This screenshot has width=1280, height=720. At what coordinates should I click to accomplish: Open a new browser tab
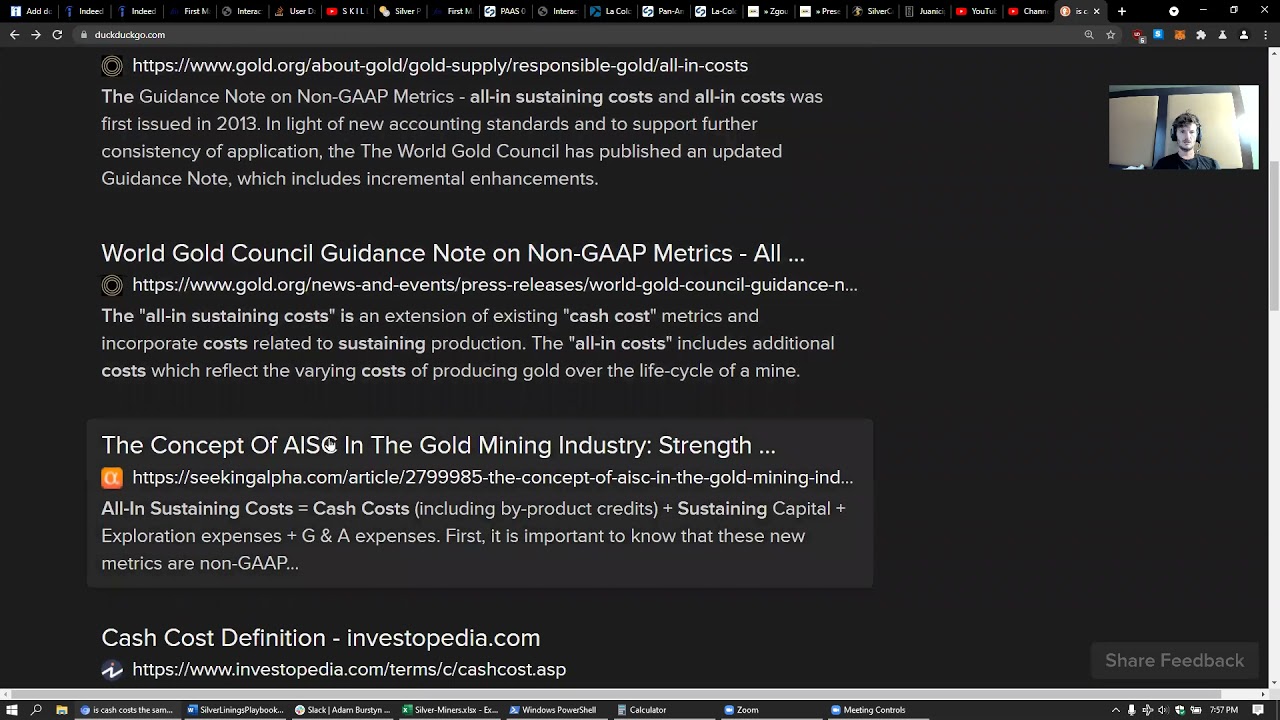click(1122, 11)
